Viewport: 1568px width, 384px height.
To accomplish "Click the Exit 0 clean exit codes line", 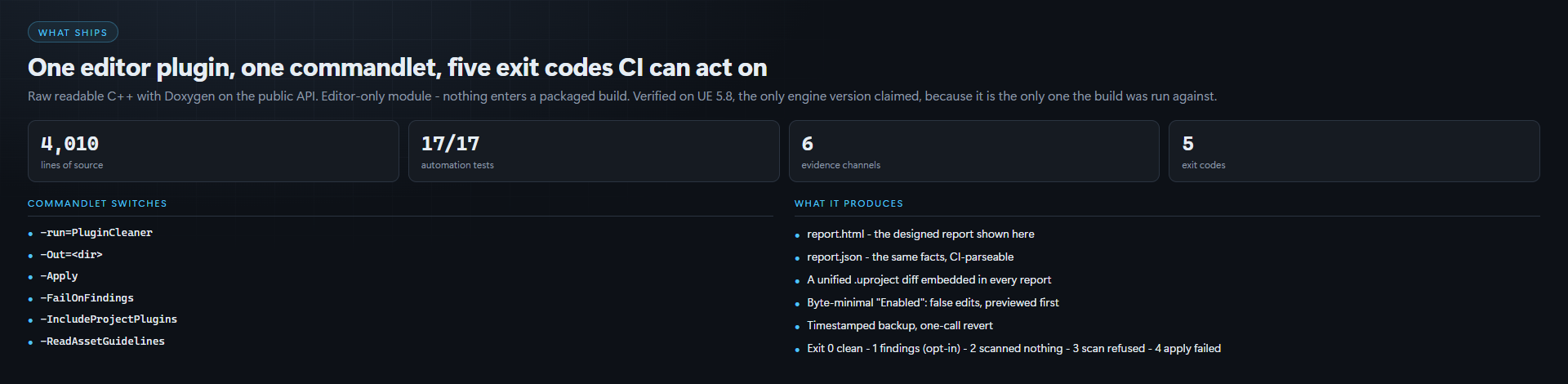I will click(1013, 349).
